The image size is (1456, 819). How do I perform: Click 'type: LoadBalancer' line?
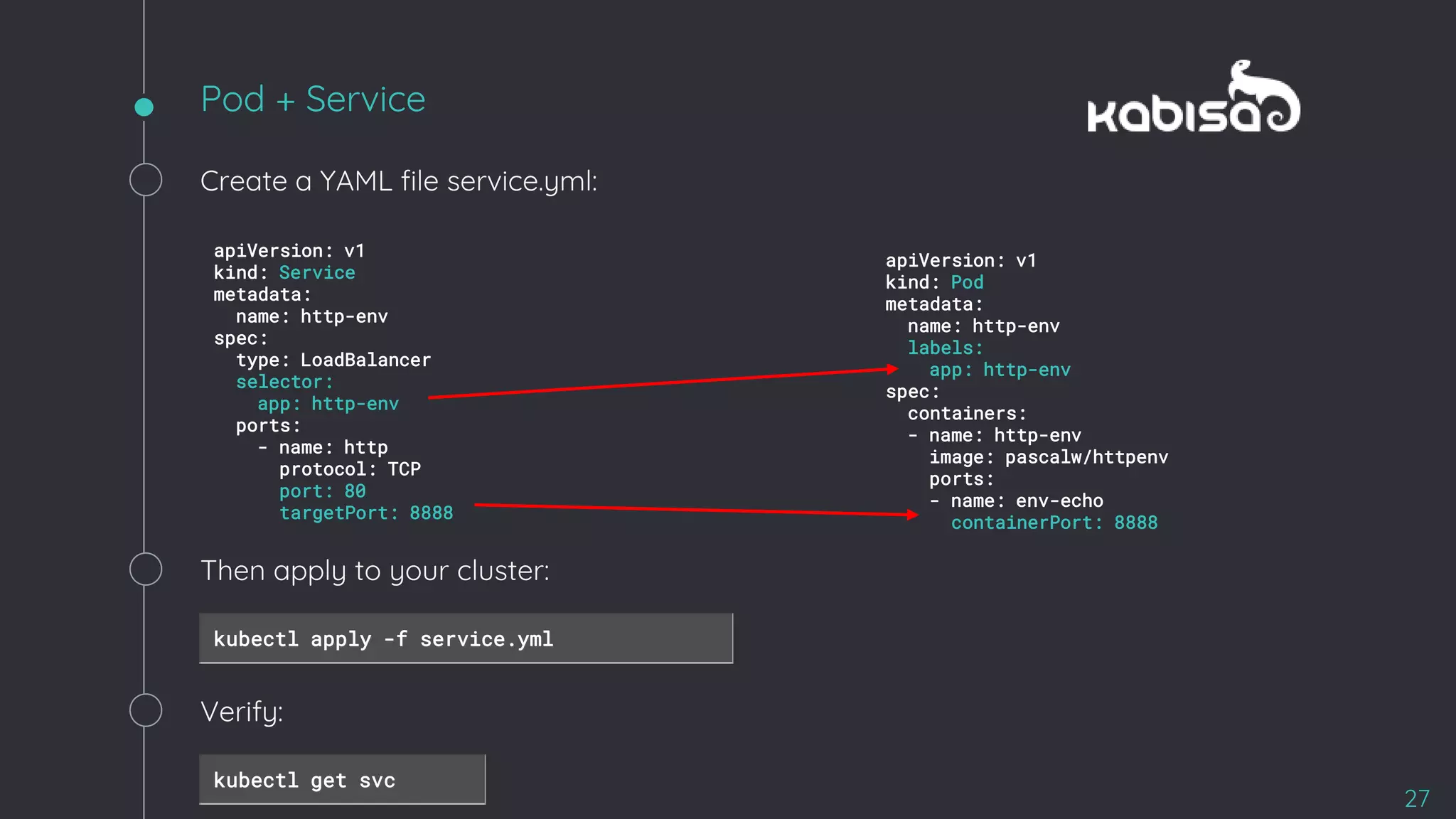click(333, 360)
